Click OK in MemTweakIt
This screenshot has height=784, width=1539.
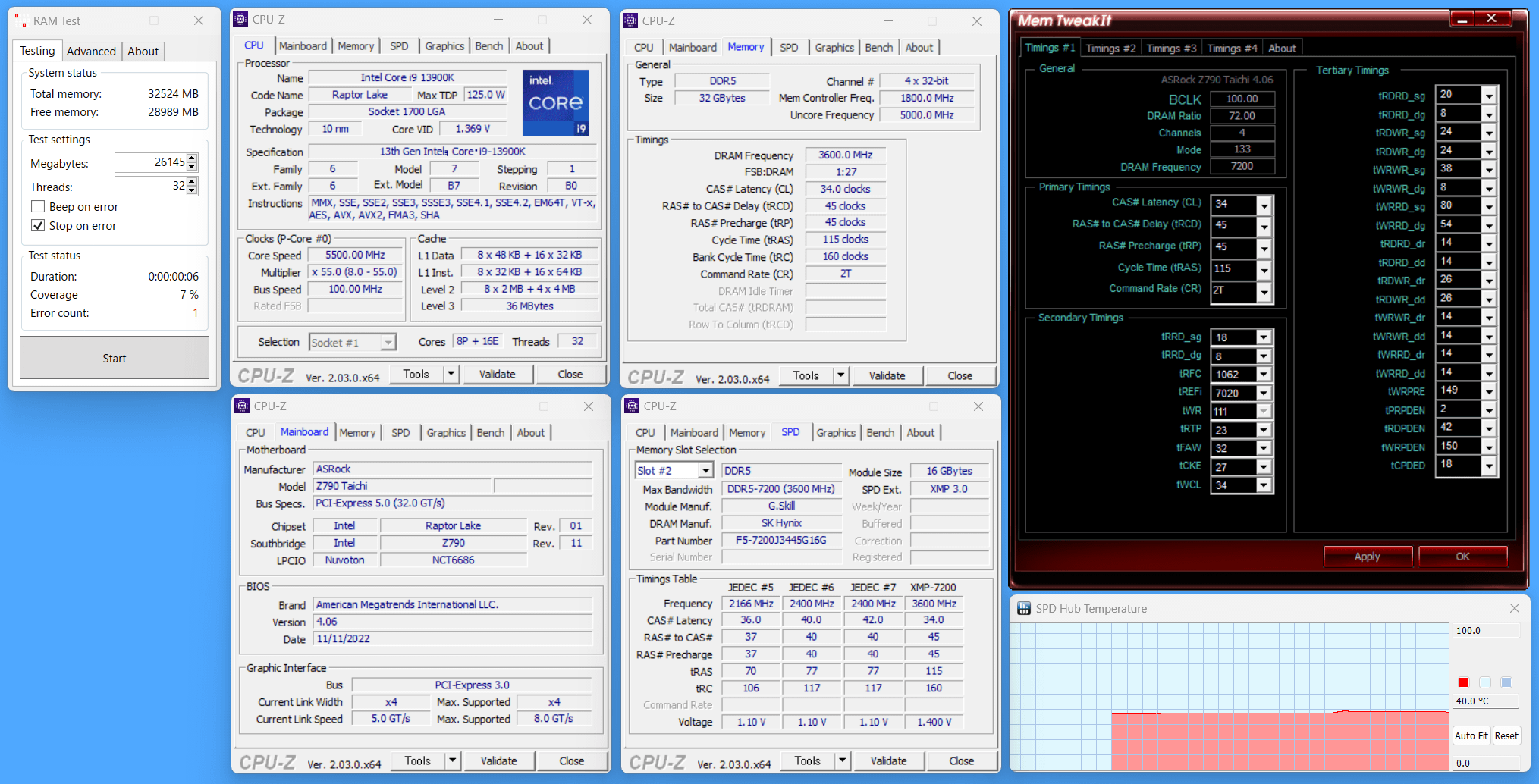1462,557
